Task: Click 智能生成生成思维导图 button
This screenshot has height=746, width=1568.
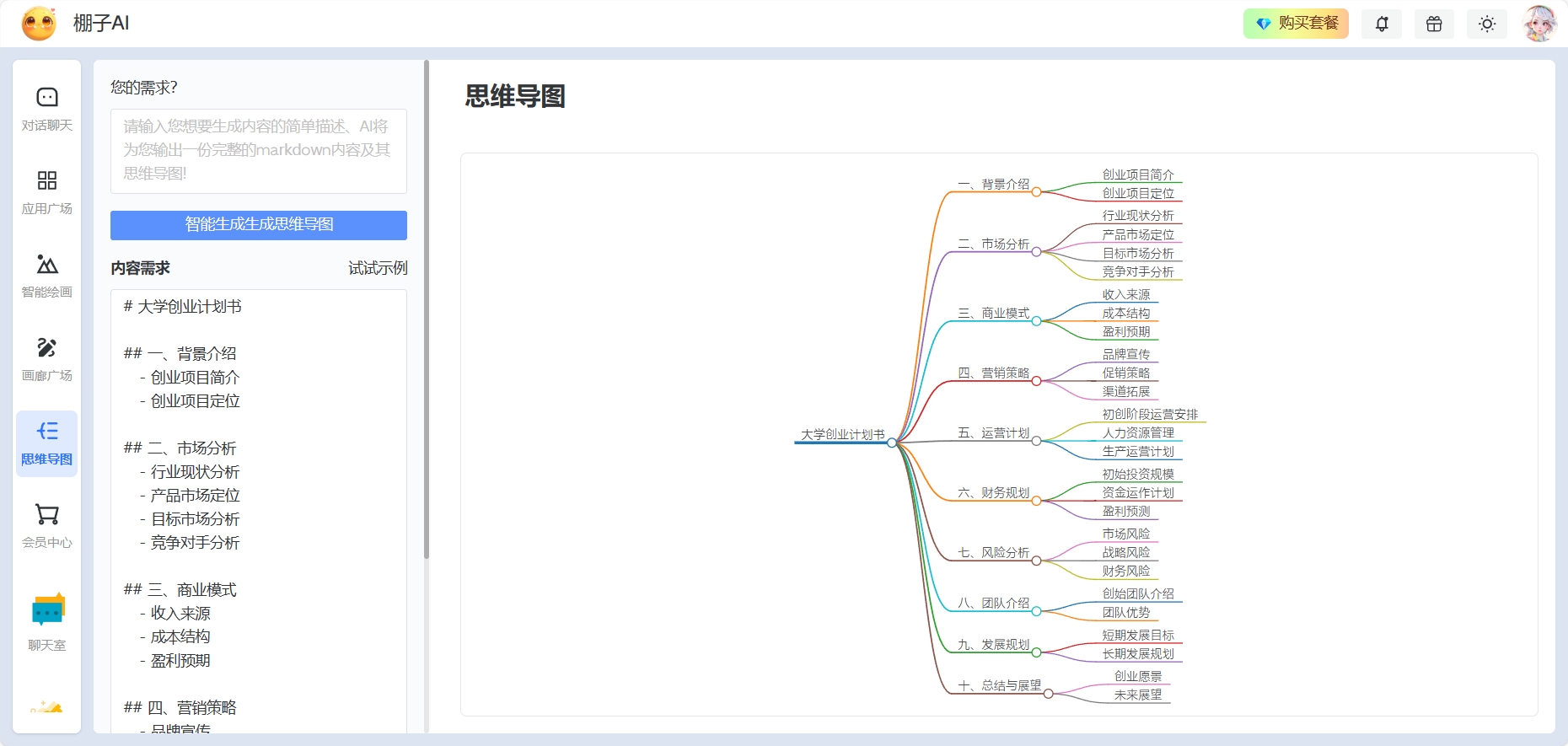Action: click(259, 225)
